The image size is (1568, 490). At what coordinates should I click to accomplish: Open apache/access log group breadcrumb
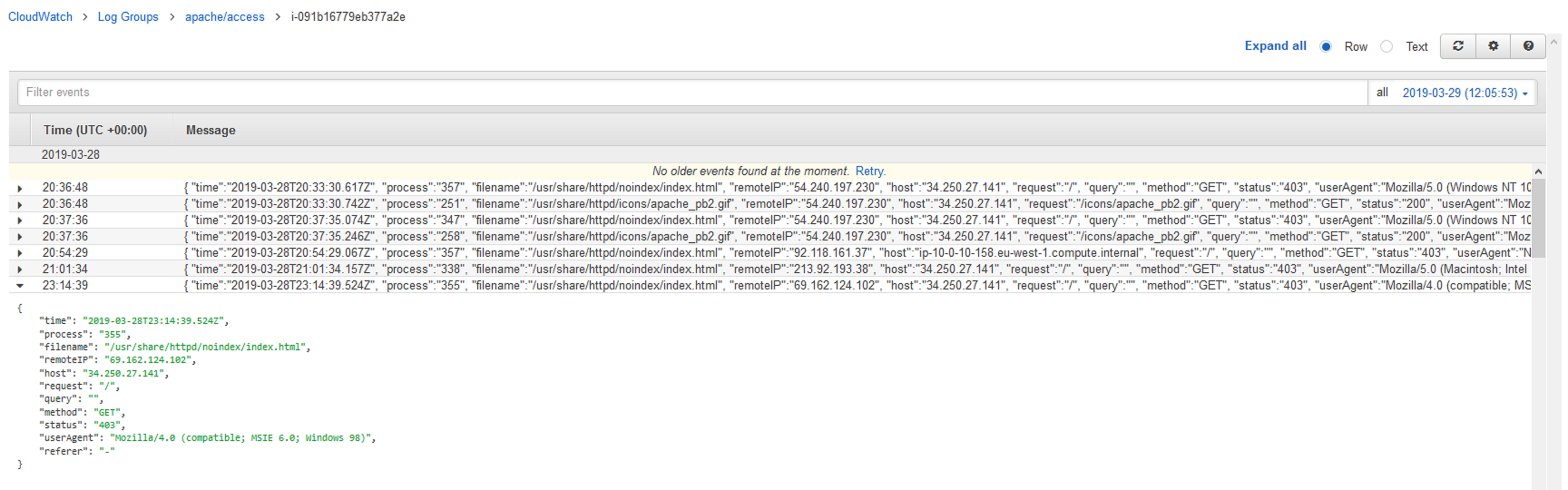click(x=225, y=17)
